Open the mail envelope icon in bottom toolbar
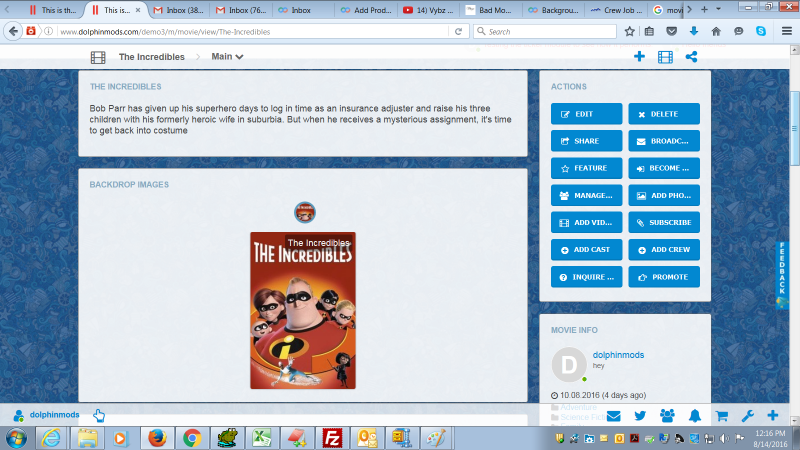 613,416
